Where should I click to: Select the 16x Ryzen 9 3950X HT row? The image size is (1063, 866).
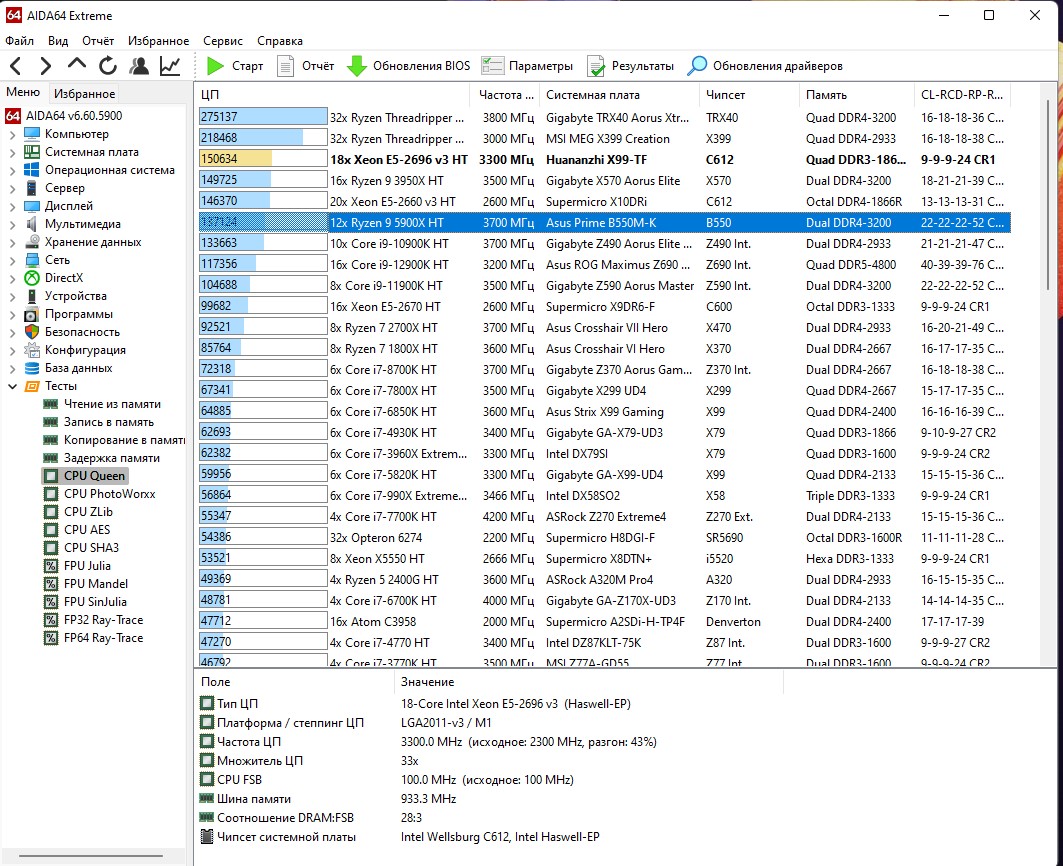[605, 180]
